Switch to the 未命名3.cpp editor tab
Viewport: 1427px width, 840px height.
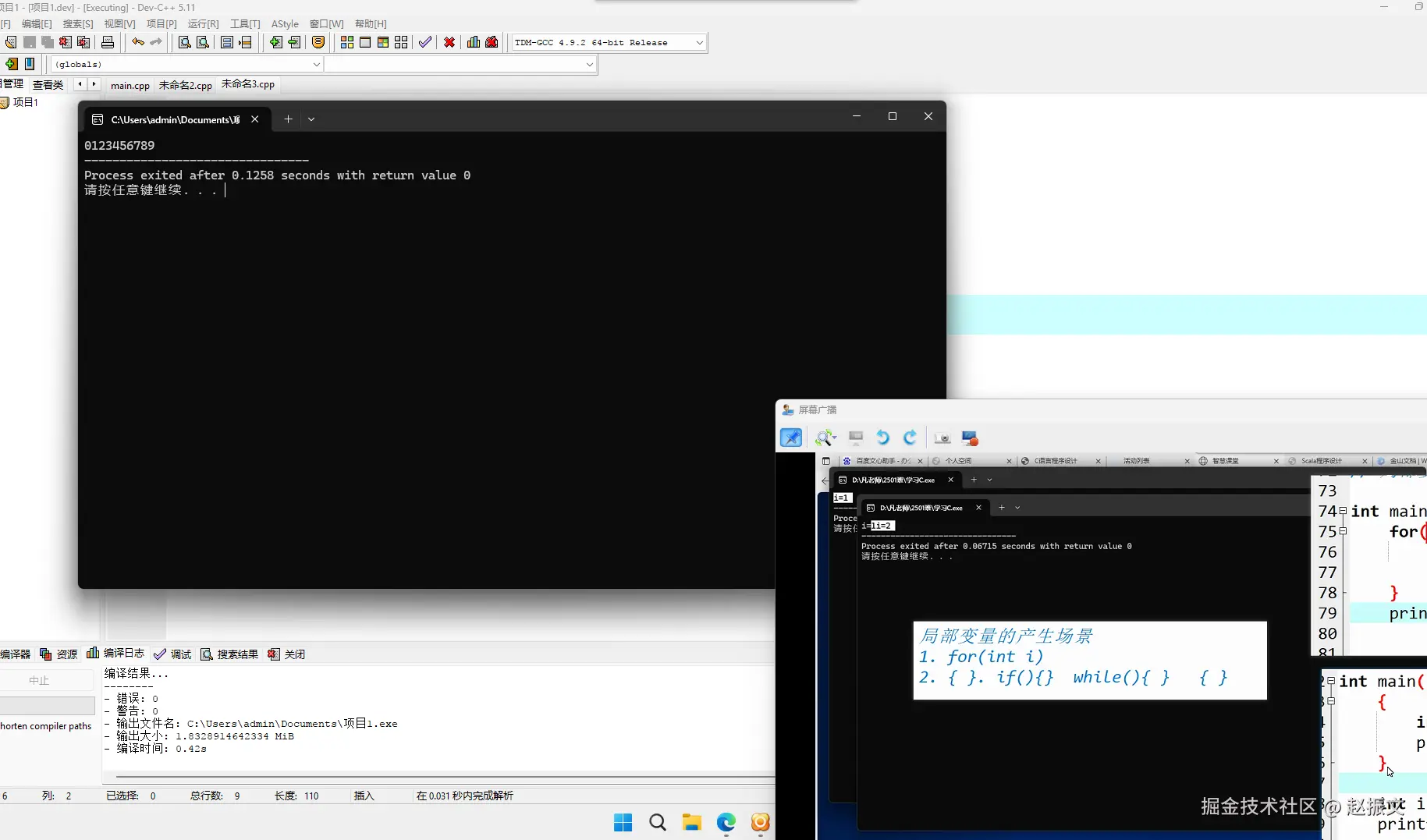pyautogui.click(x=248, y=84)
